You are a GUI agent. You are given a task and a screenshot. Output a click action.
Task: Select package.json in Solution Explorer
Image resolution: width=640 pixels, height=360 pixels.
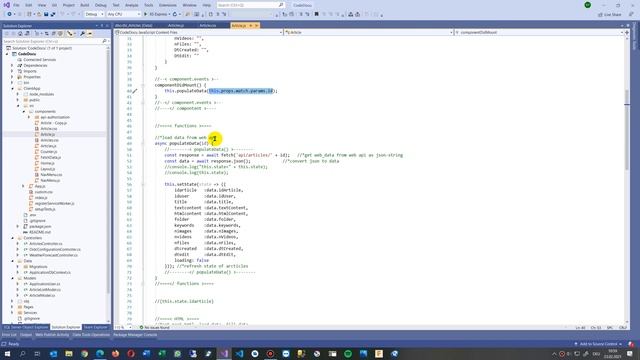40,226
